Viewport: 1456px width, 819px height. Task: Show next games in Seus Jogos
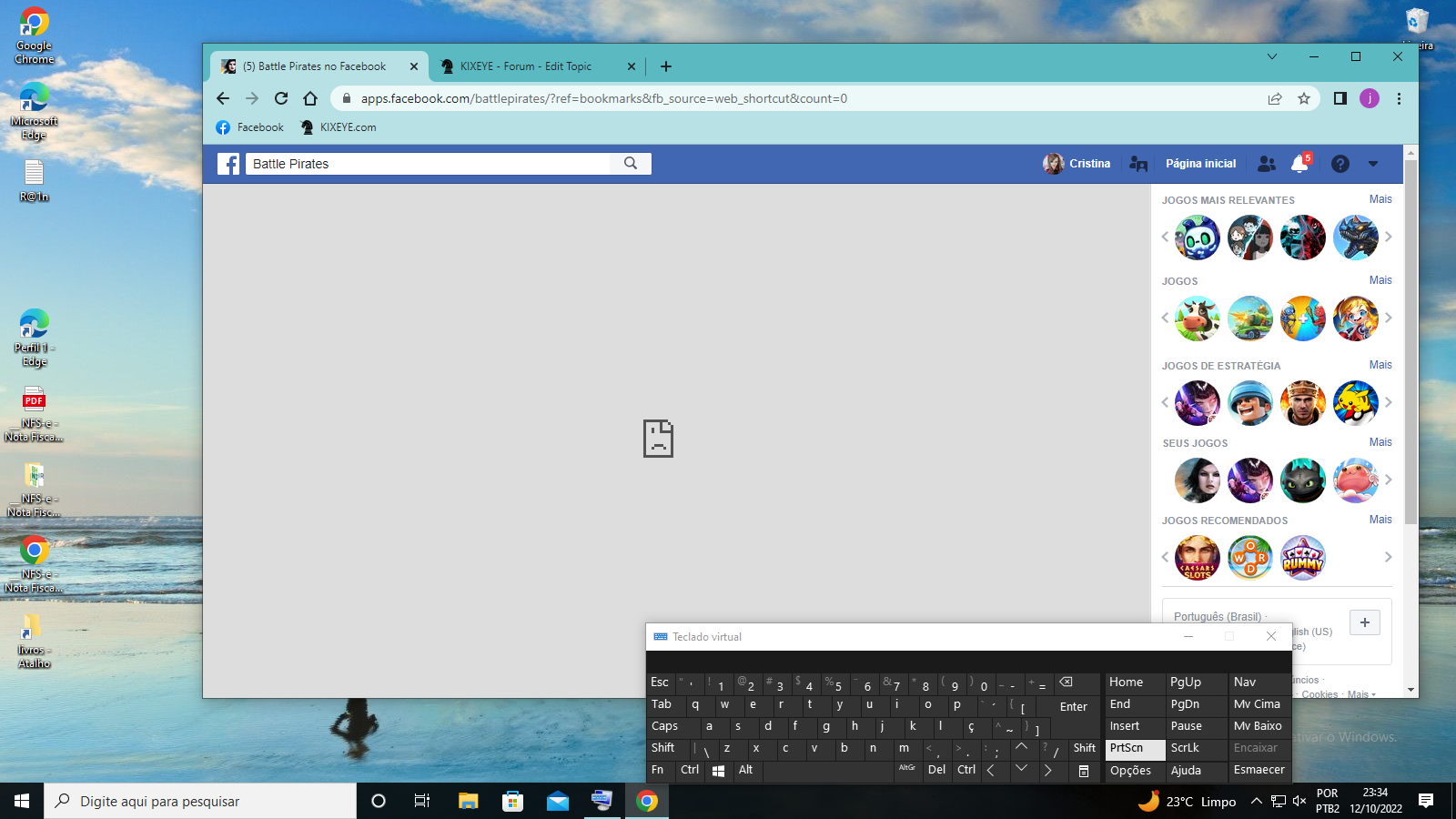click(x=1389, y=480)
